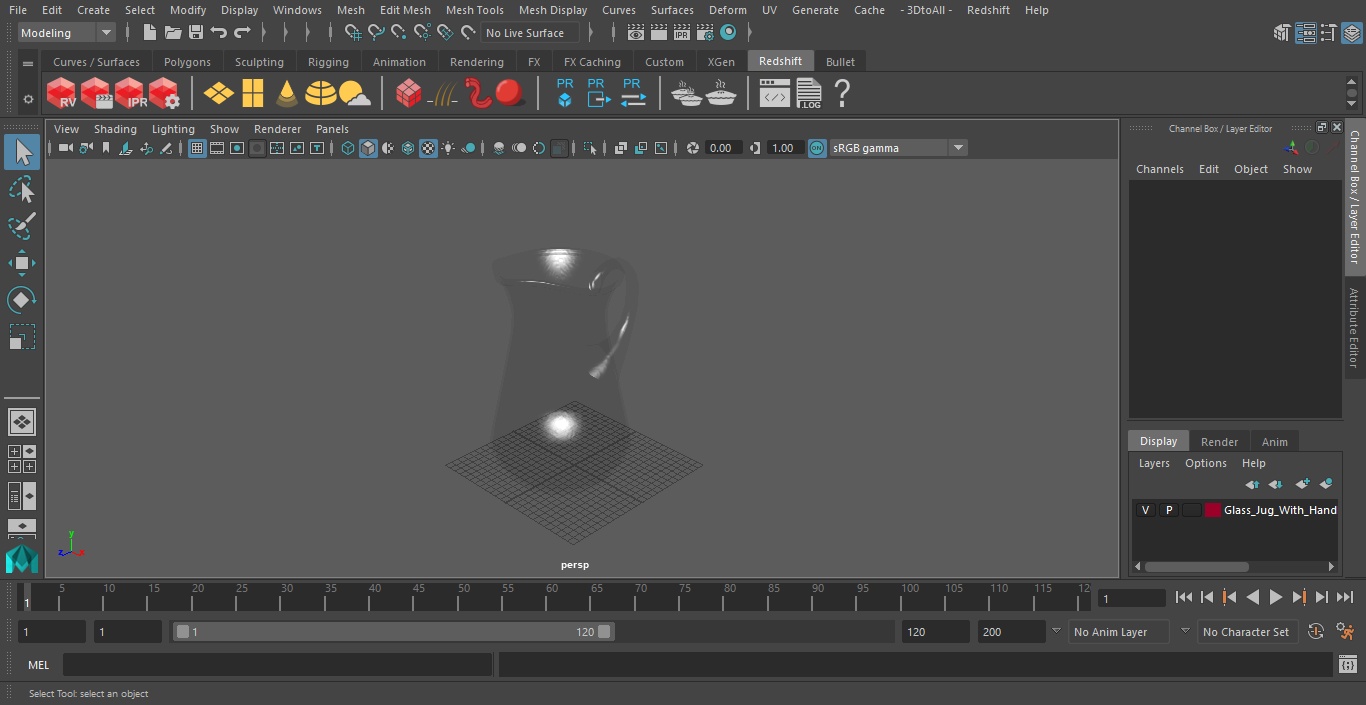Activate the Rotate tool
The image size is (1366, 705).
click(21, 300)
